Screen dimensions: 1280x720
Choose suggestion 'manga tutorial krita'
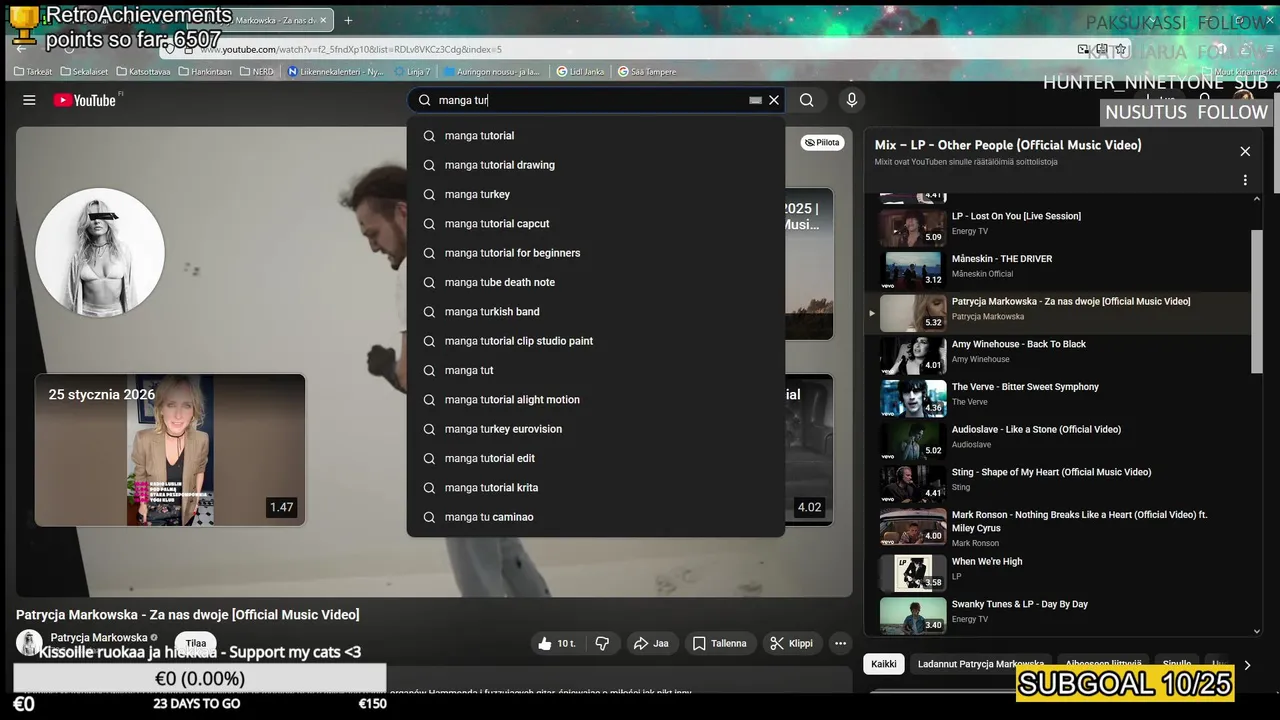(x=595, y=488)
